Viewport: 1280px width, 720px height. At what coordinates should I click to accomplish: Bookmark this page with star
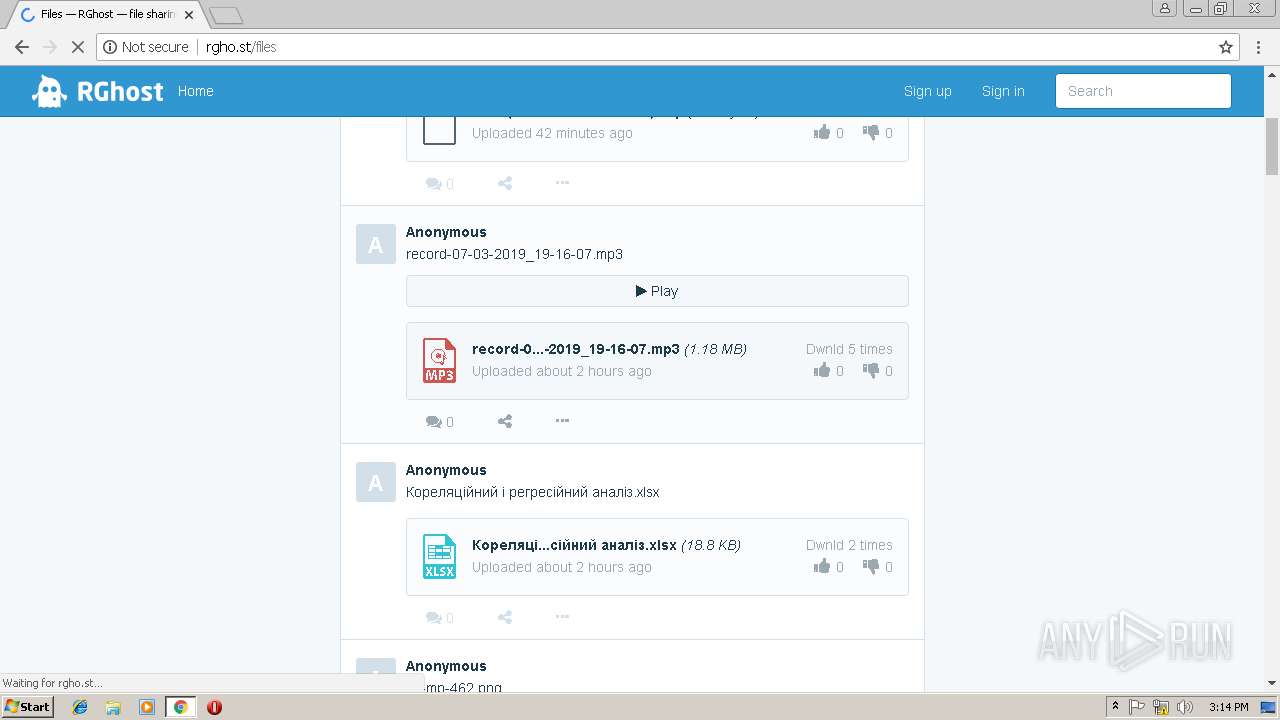pos(1226,47)
